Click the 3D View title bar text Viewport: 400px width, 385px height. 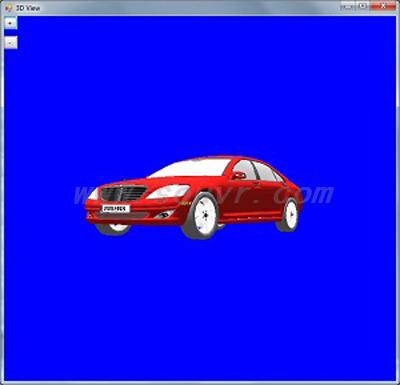[28, 8]
